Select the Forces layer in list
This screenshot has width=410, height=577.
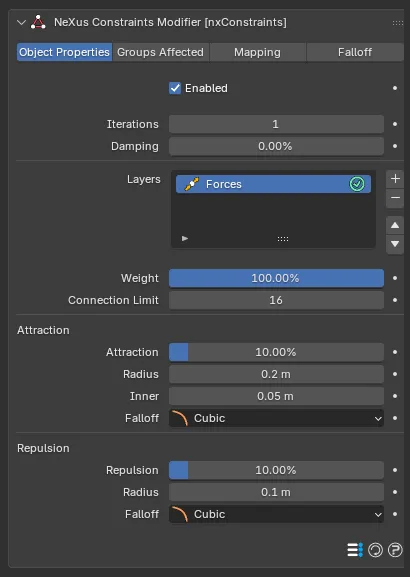click(273, 184)
